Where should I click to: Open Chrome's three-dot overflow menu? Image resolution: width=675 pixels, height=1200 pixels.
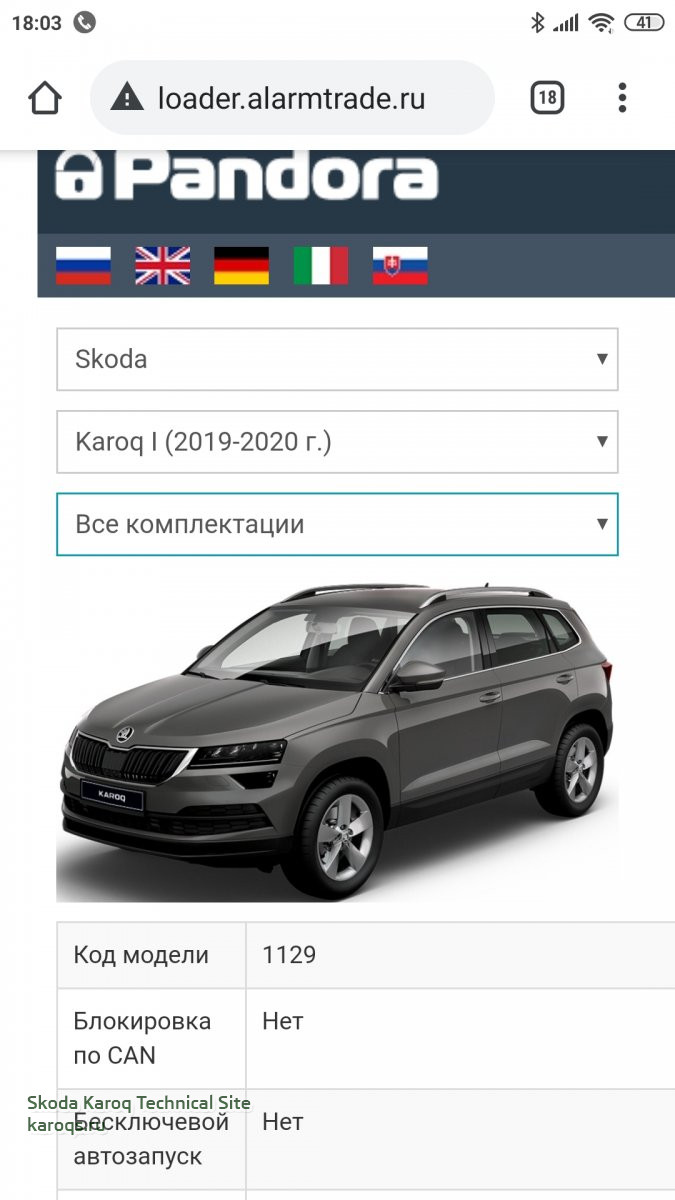[x=622, y=98]
